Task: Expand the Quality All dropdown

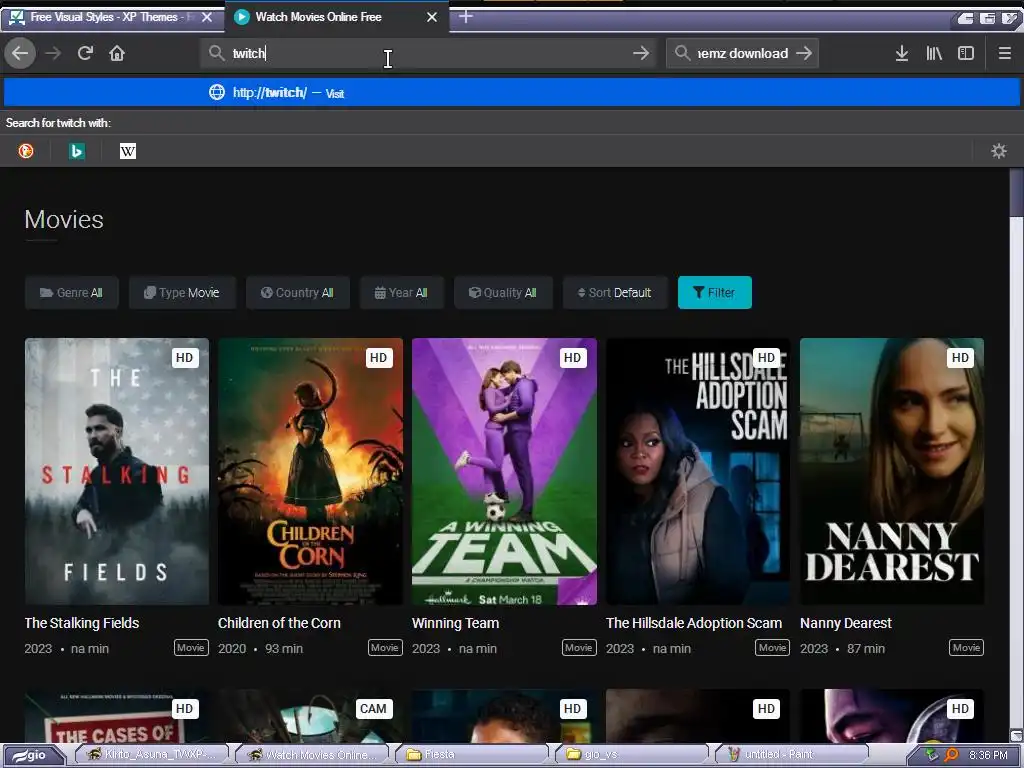Action: 504,293
